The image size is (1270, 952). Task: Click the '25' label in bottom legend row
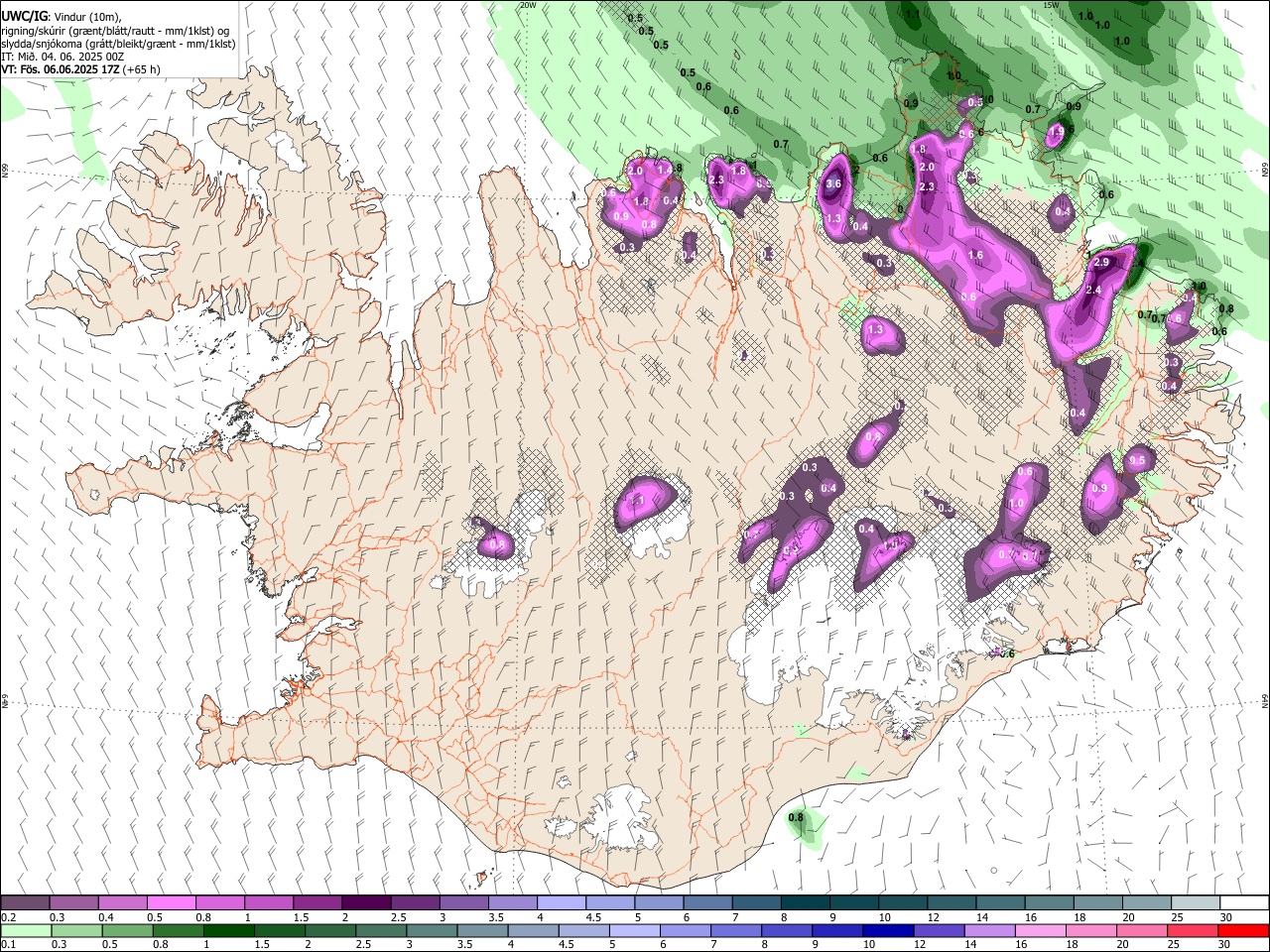(x=1173, y=945)
